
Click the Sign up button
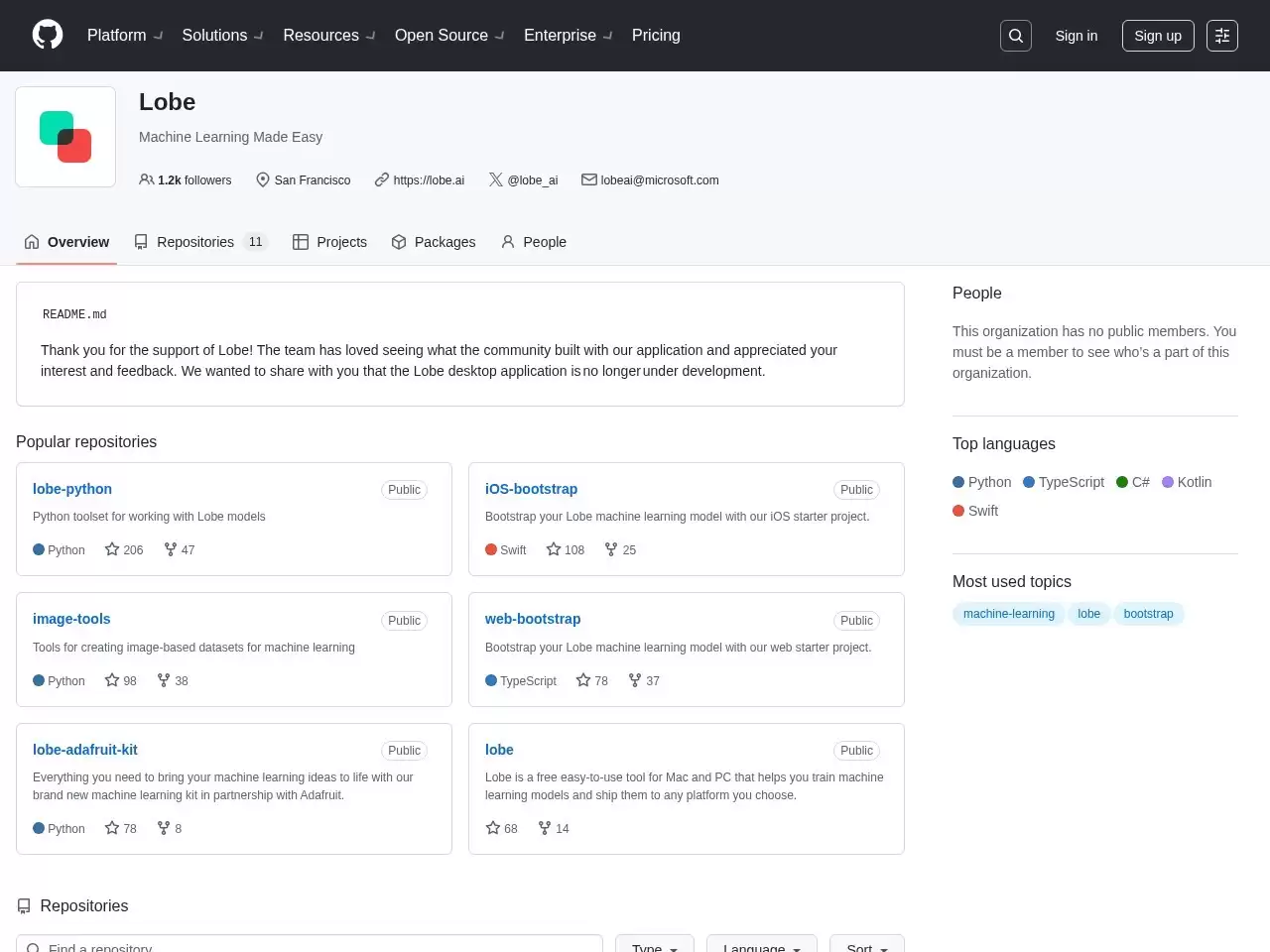click(1158, 36)
